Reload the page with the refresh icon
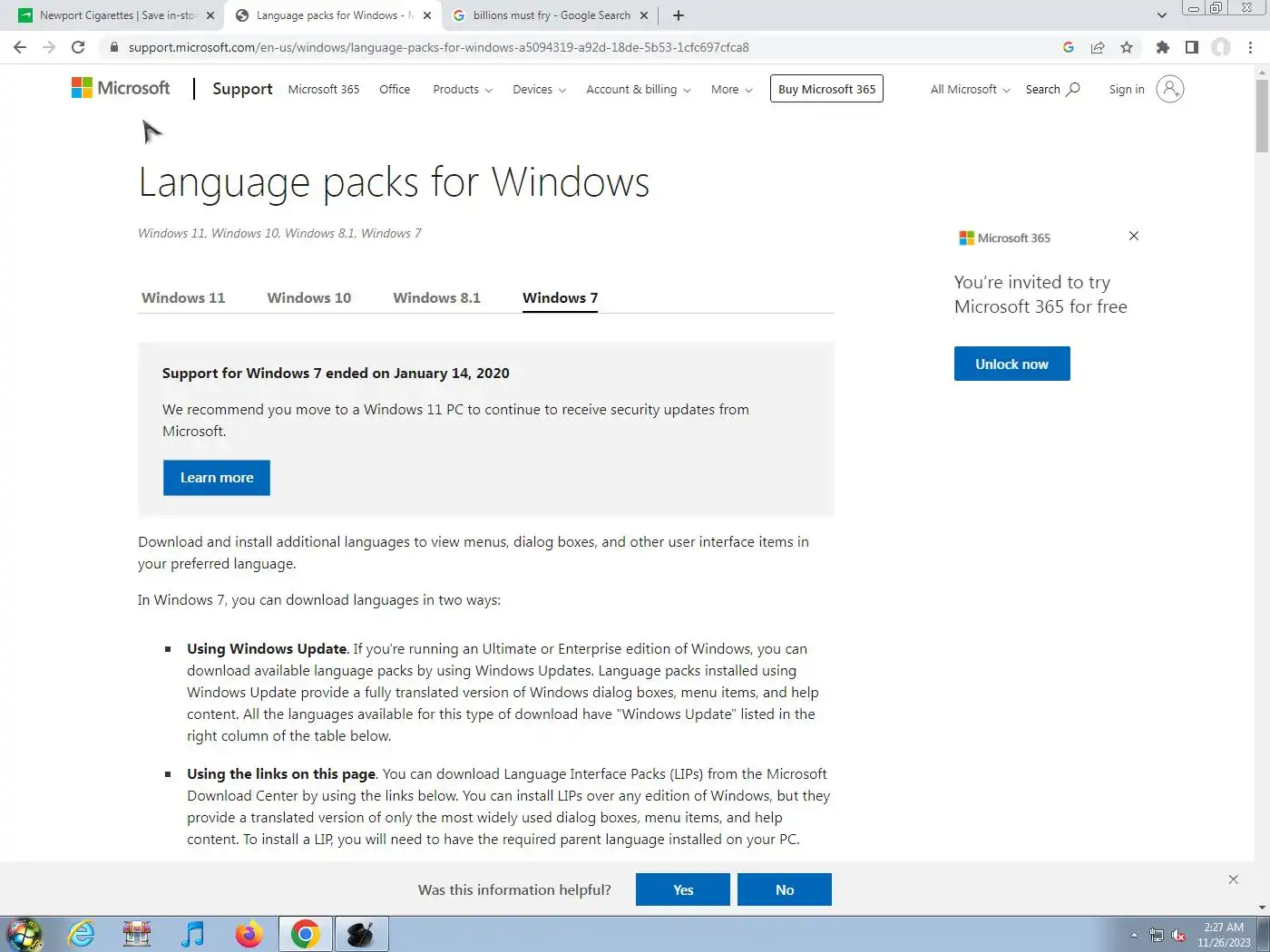 pos(78,47)
